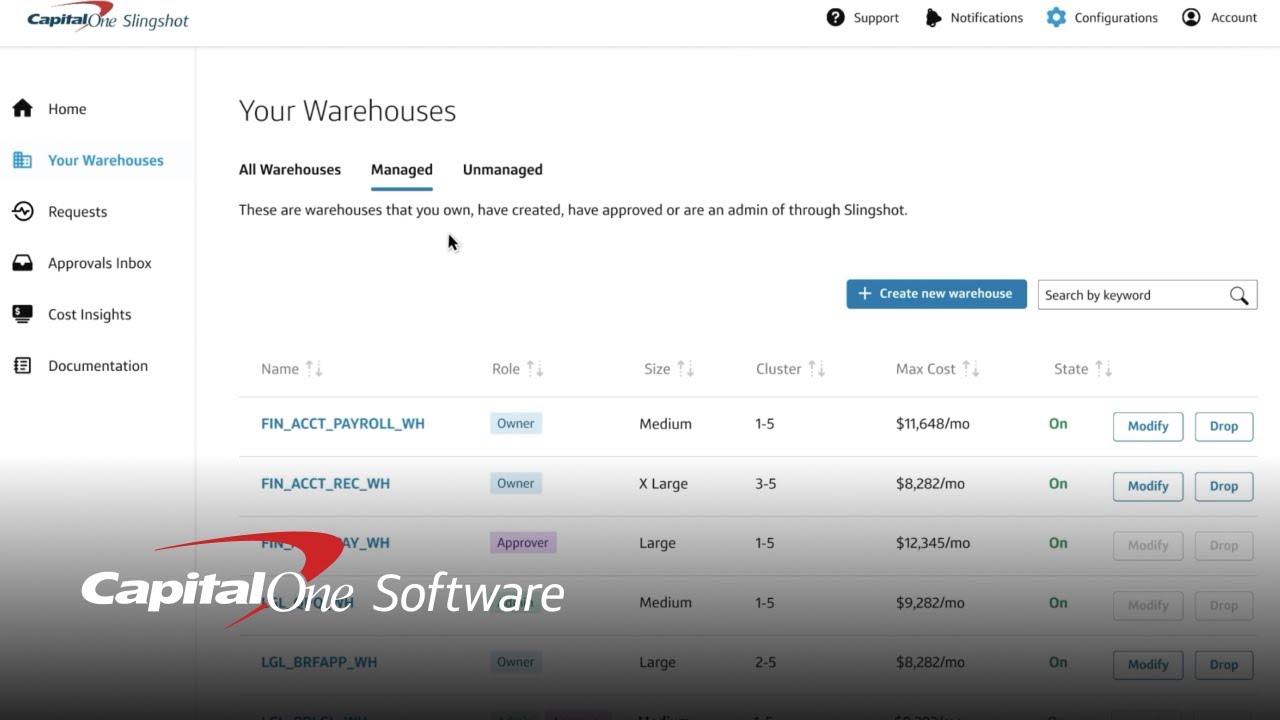Click On state in FIN_ACCT_PAYROLL_WH row

1058,424
